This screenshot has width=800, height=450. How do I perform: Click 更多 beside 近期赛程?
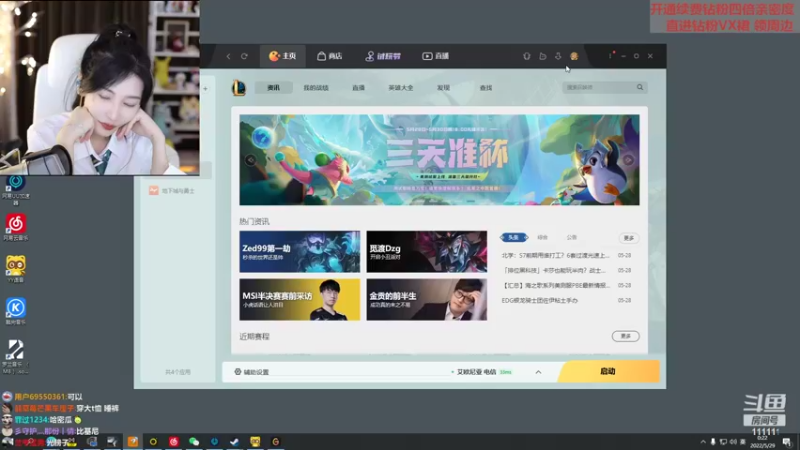[x=626, y=336]
